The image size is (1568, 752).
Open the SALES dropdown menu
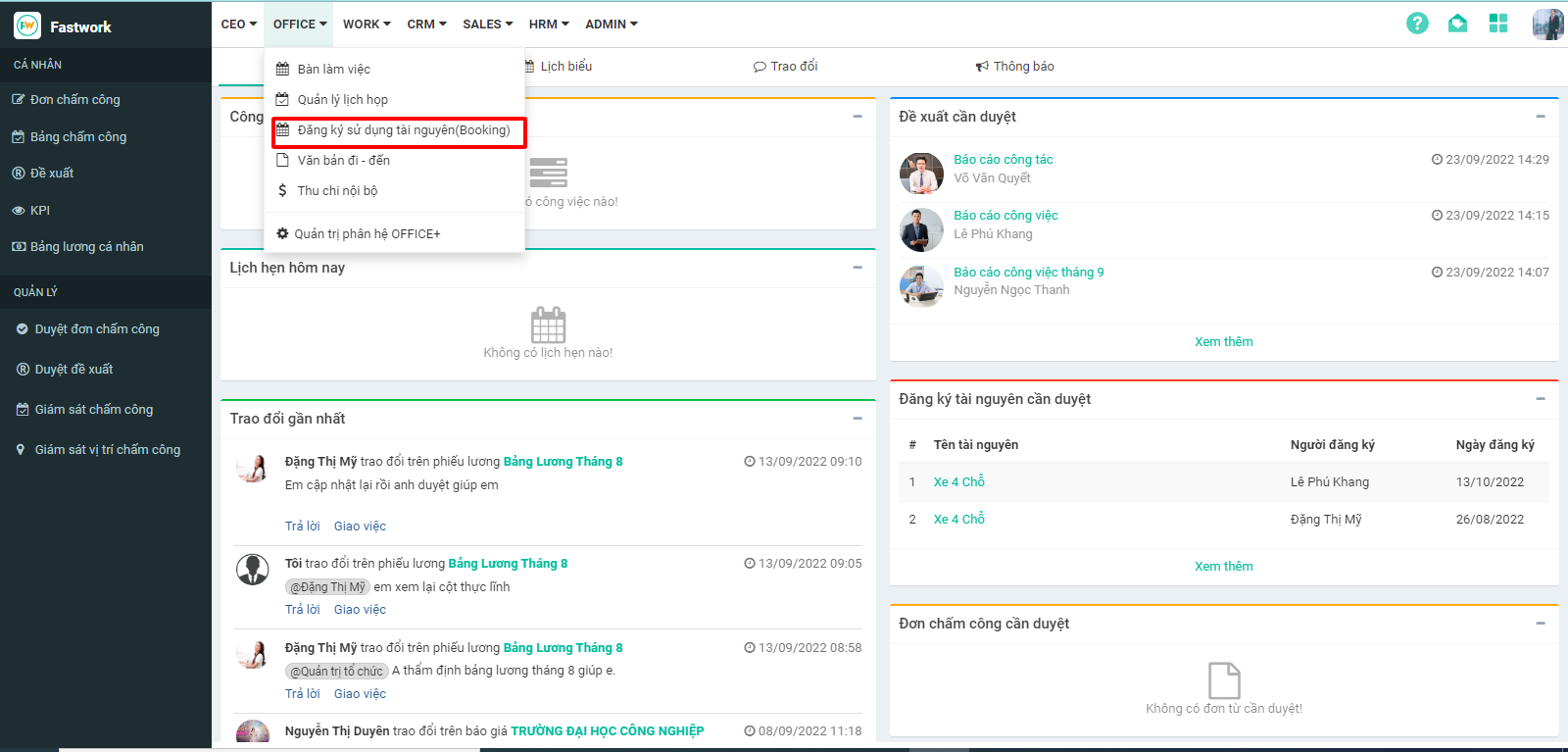click(487, 25)
